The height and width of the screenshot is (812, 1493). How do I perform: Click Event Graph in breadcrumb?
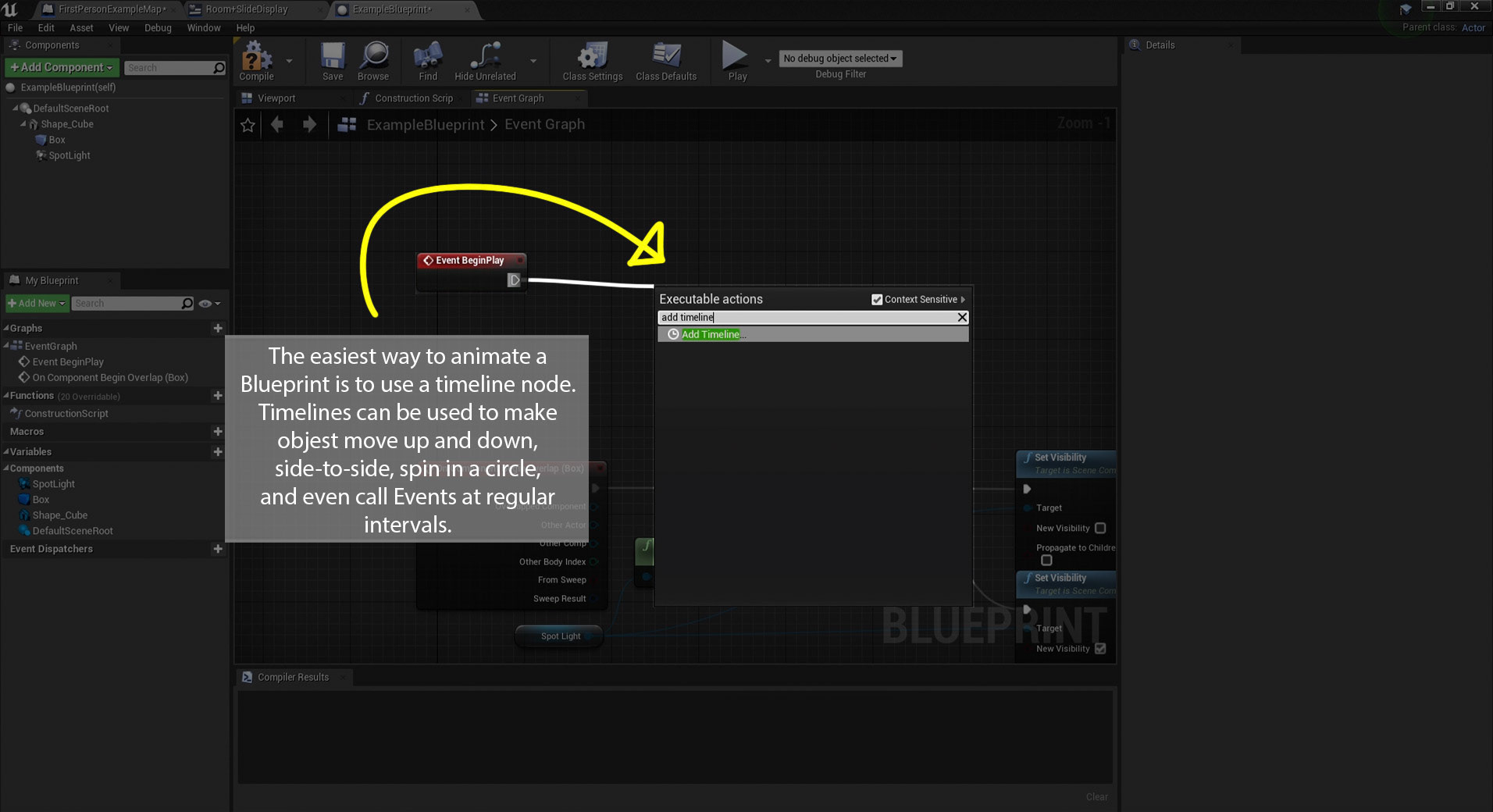pos(544,124)
